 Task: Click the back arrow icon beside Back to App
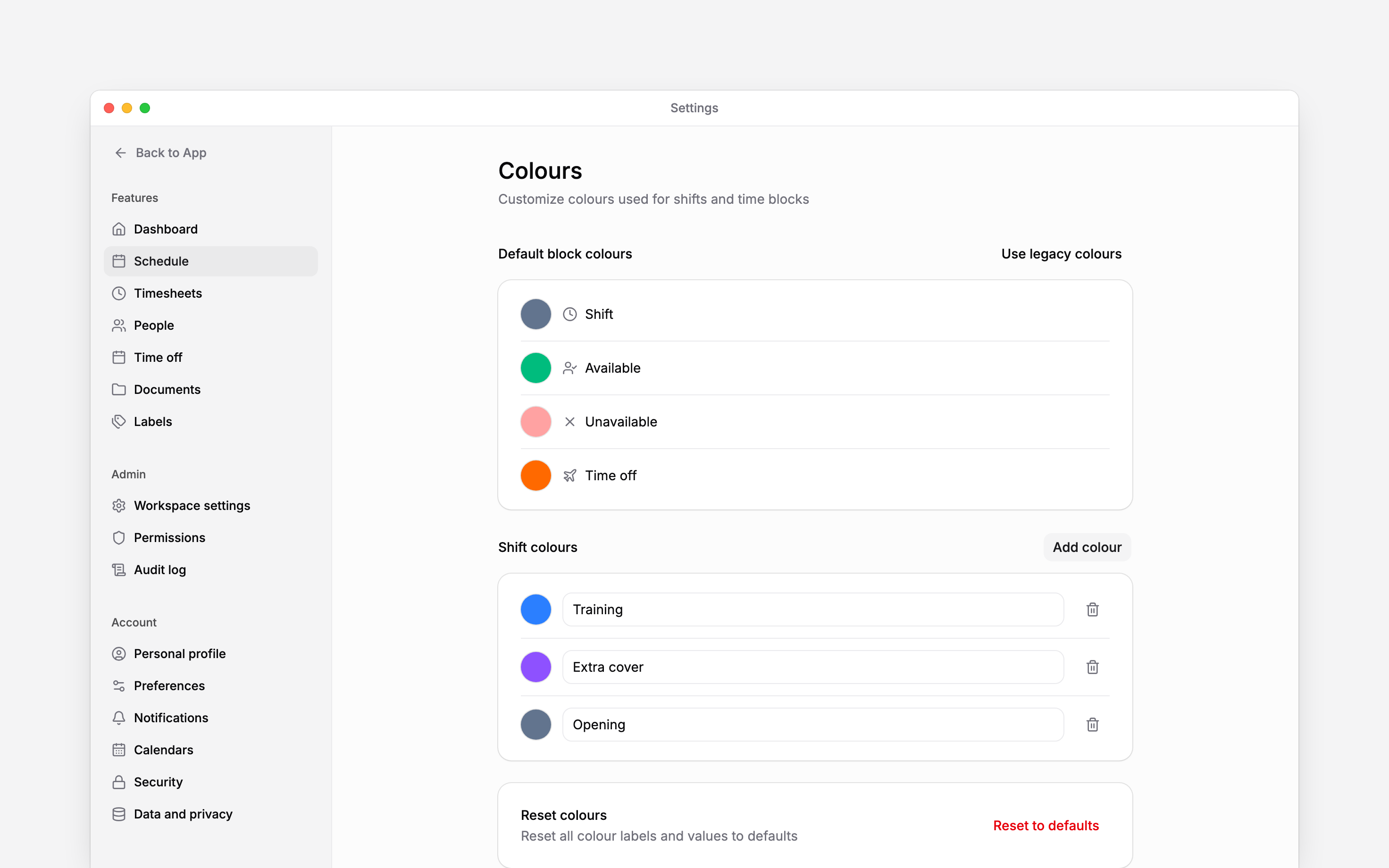pyautogui.click(x=120, y=153)
